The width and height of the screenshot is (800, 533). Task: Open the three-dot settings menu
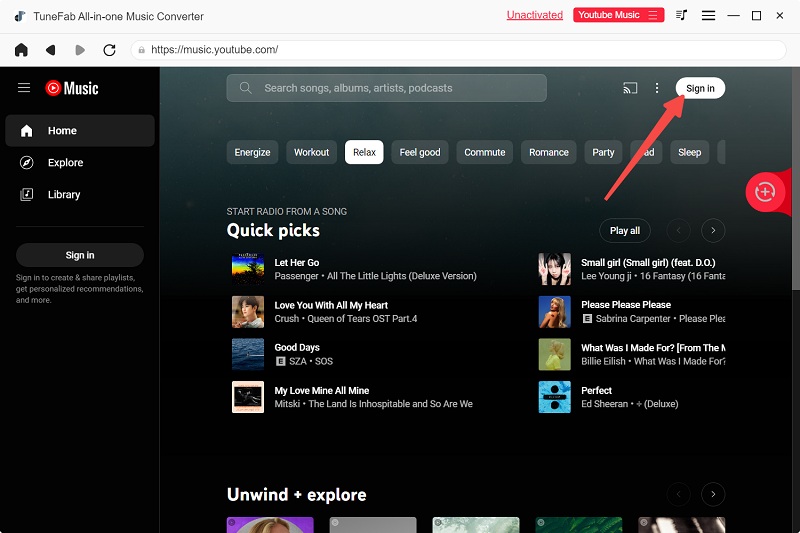[x=657, y=88]
